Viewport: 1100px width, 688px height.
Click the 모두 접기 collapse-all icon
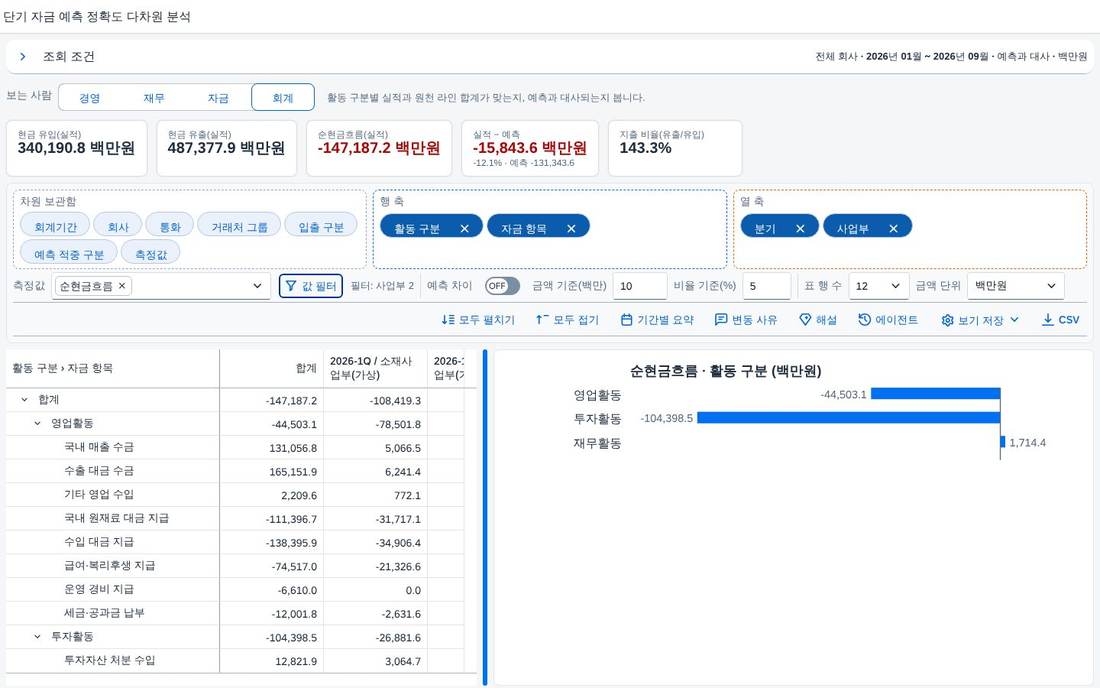(x=542, y=320)
